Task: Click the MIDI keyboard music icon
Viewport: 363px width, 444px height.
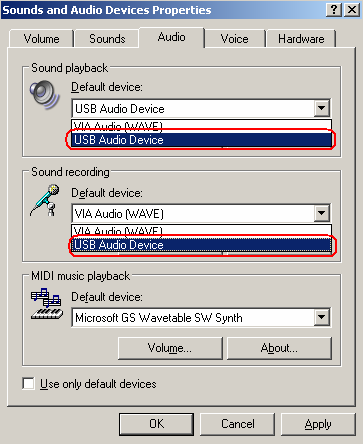Action: click(x=47, y=304)
